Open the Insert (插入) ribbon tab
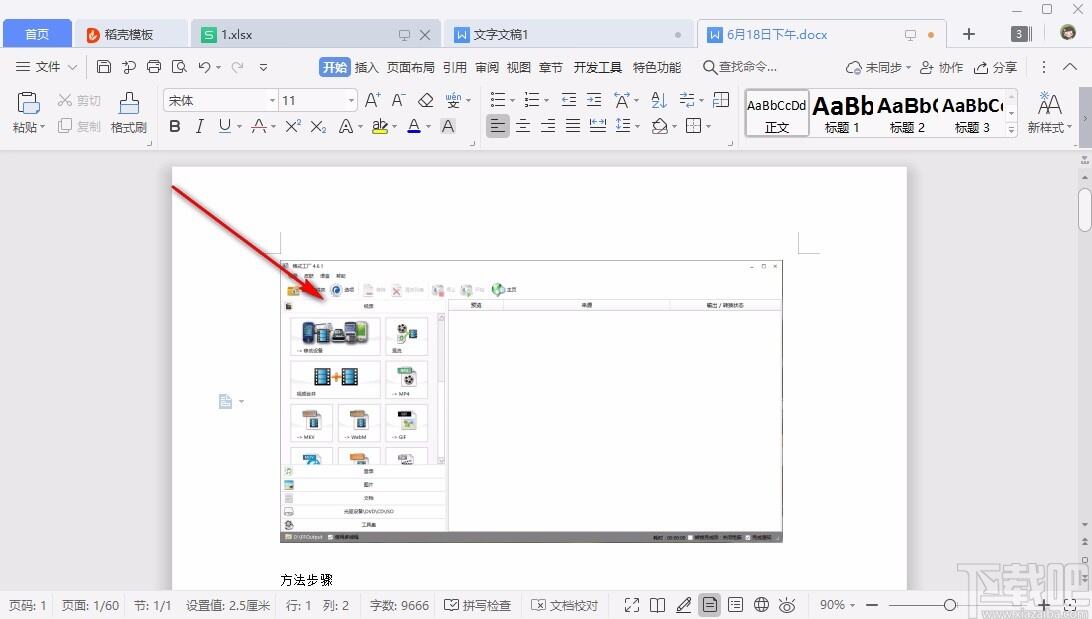The image size is (1092, 619). tap(366, 67)
